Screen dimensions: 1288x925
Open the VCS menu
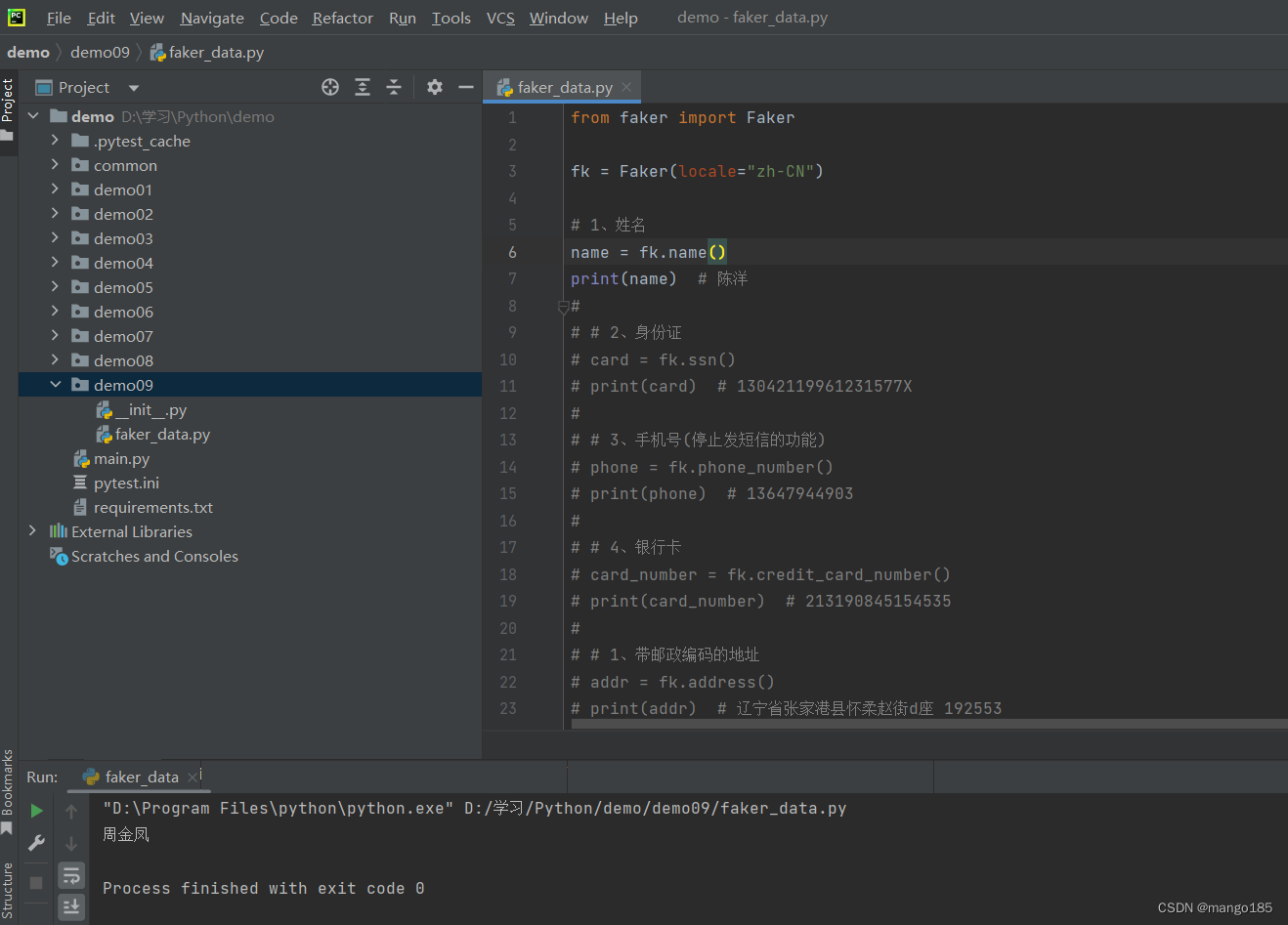(500, 18)
